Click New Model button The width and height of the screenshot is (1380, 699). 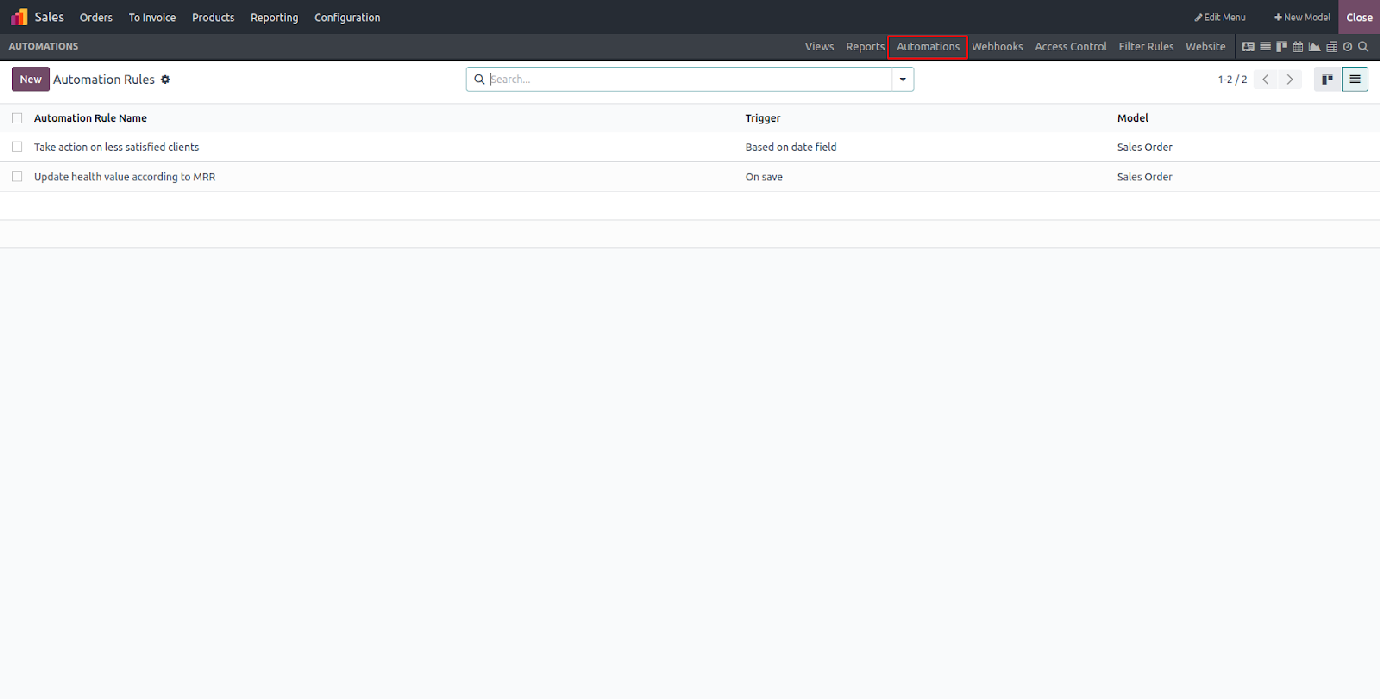pyautogui.click(x=1301, y=17)
